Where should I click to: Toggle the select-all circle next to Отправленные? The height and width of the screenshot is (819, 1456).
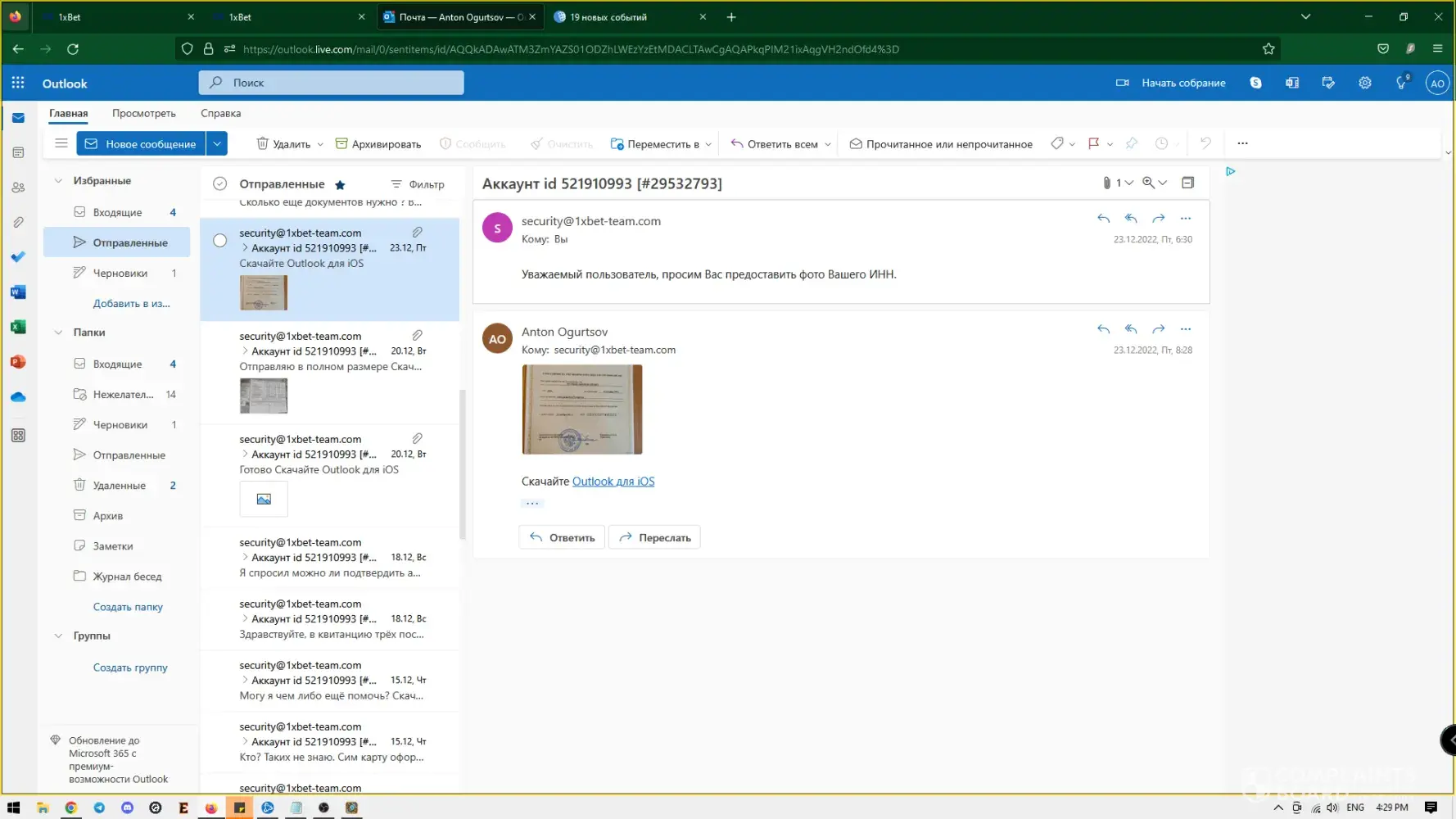pos(219,184)
